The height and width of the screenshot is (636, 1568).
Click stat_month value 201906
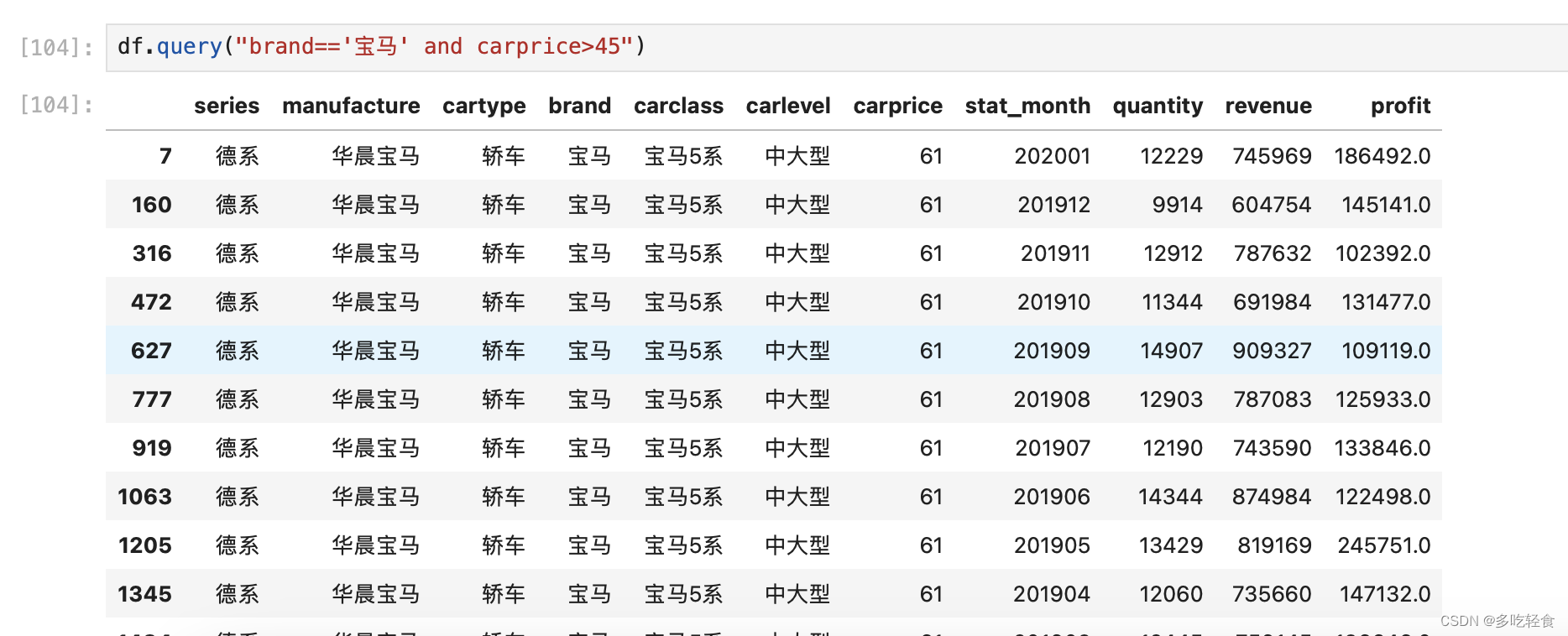click(x=1052, y=497)
